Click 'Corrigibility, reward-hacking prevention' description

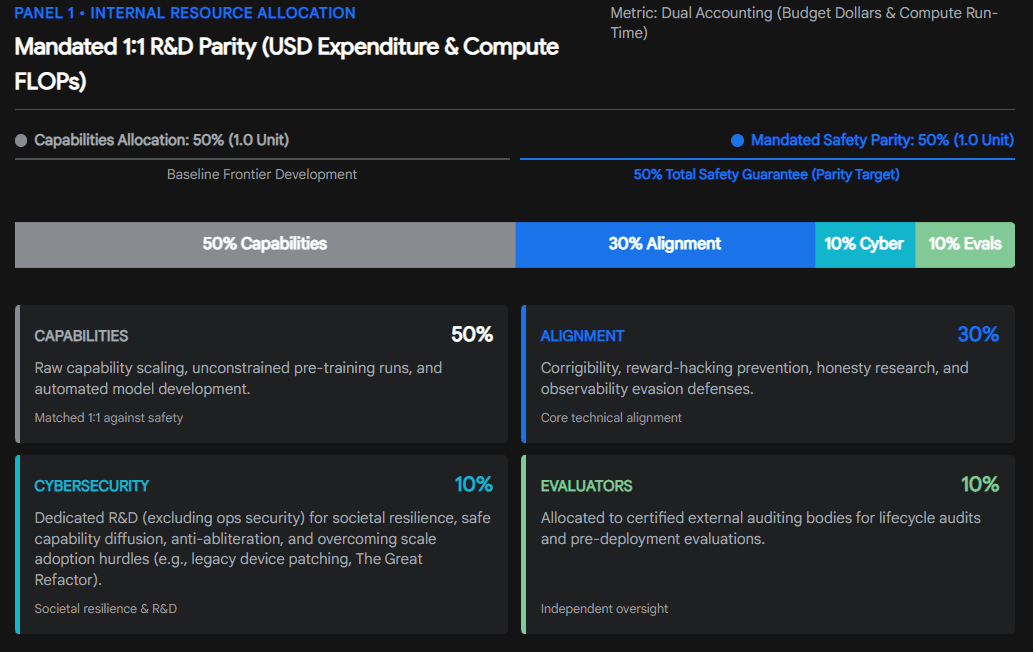pos(754,378)
